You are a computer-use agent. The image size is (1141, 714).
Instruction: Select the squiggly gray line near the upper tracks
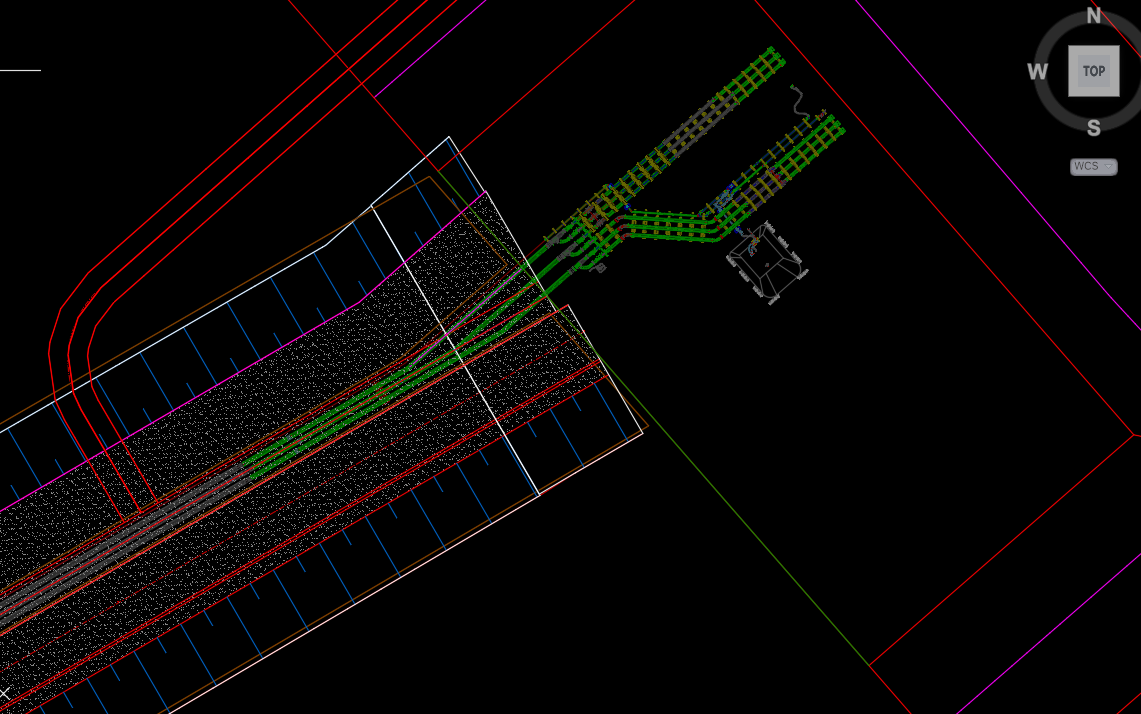tap(800, 102)
